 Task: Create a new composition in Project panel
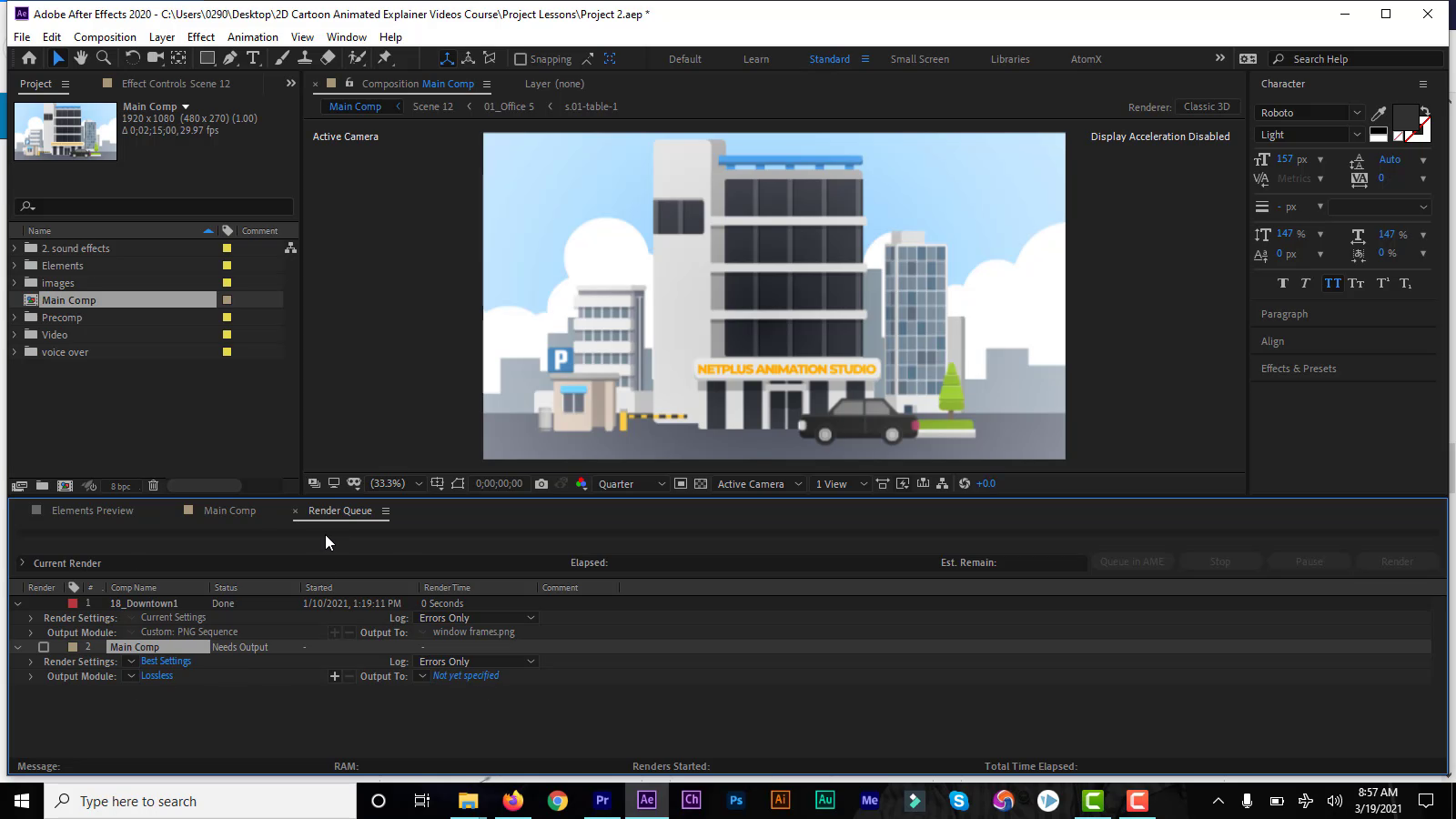tap(65, 486)
